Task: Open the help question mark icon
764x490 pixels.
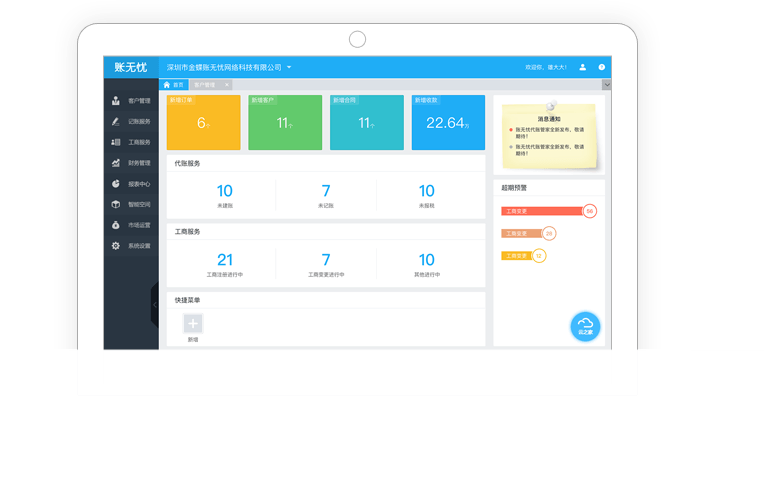Action: pyautogui.click(x=602, y=67)
